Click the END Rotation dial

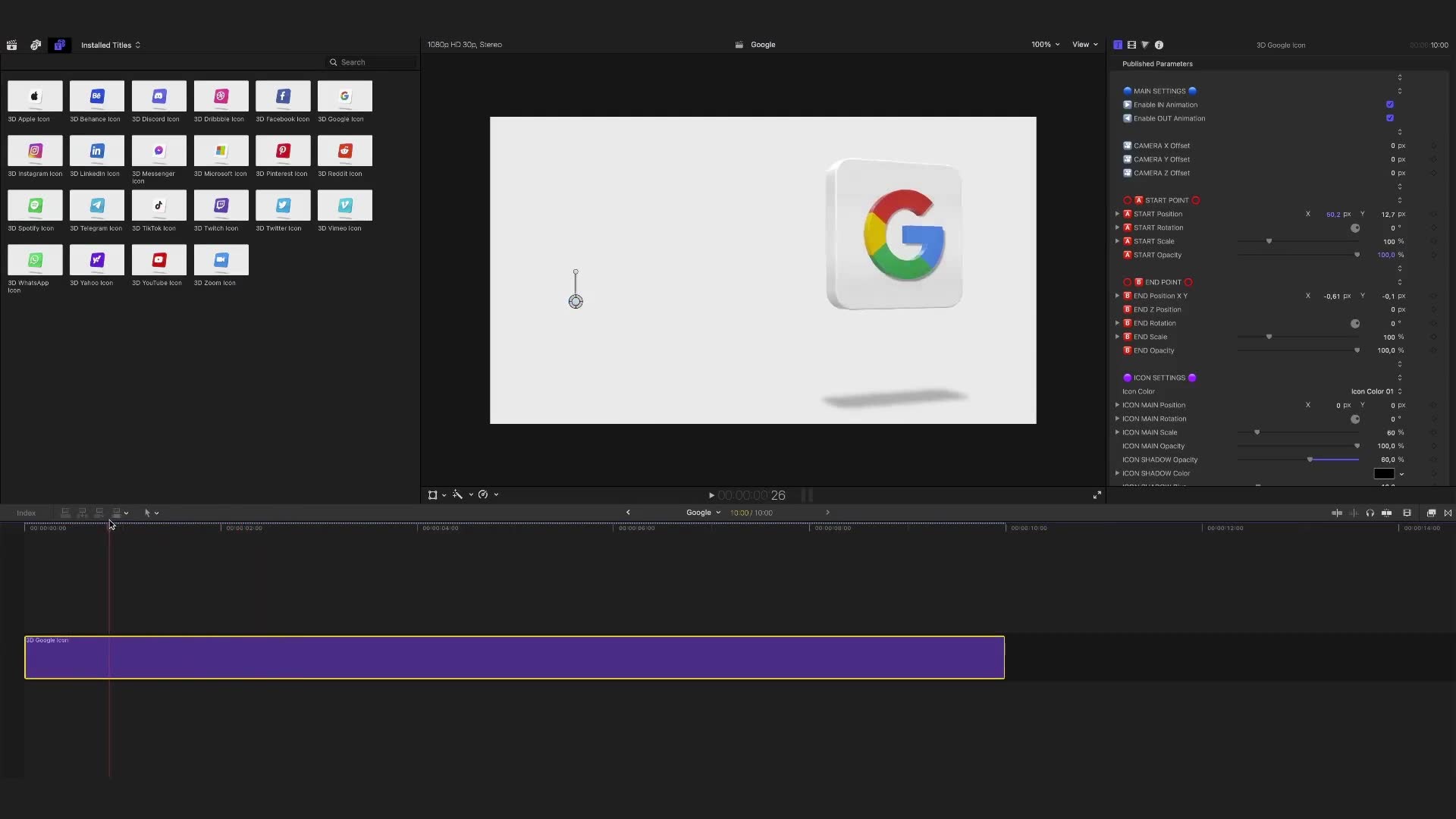1355,324
